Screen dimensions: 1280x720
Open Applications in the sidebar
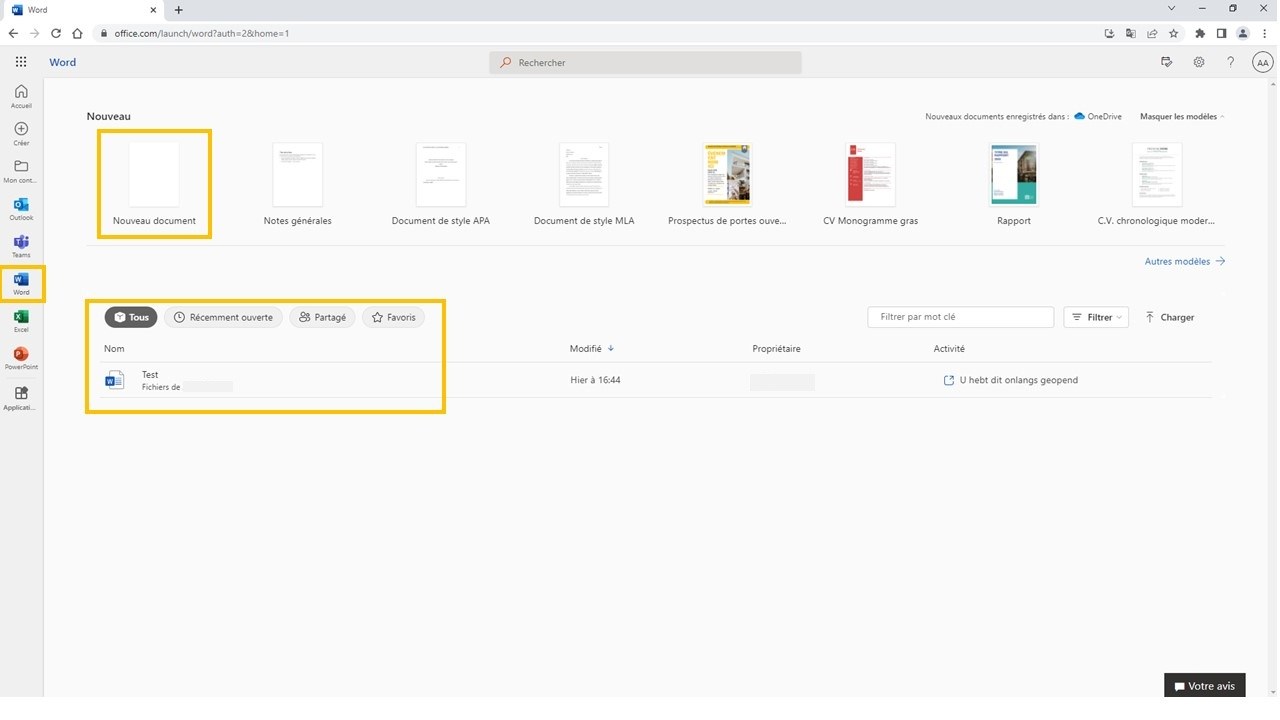21,398
